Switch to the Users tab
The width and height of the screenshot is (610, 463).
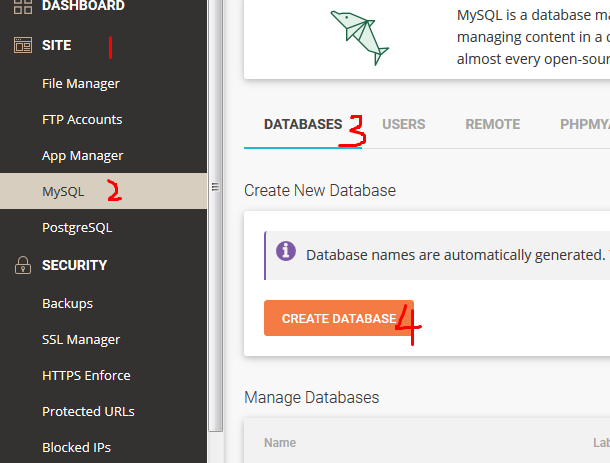click(x=403, y=125)
